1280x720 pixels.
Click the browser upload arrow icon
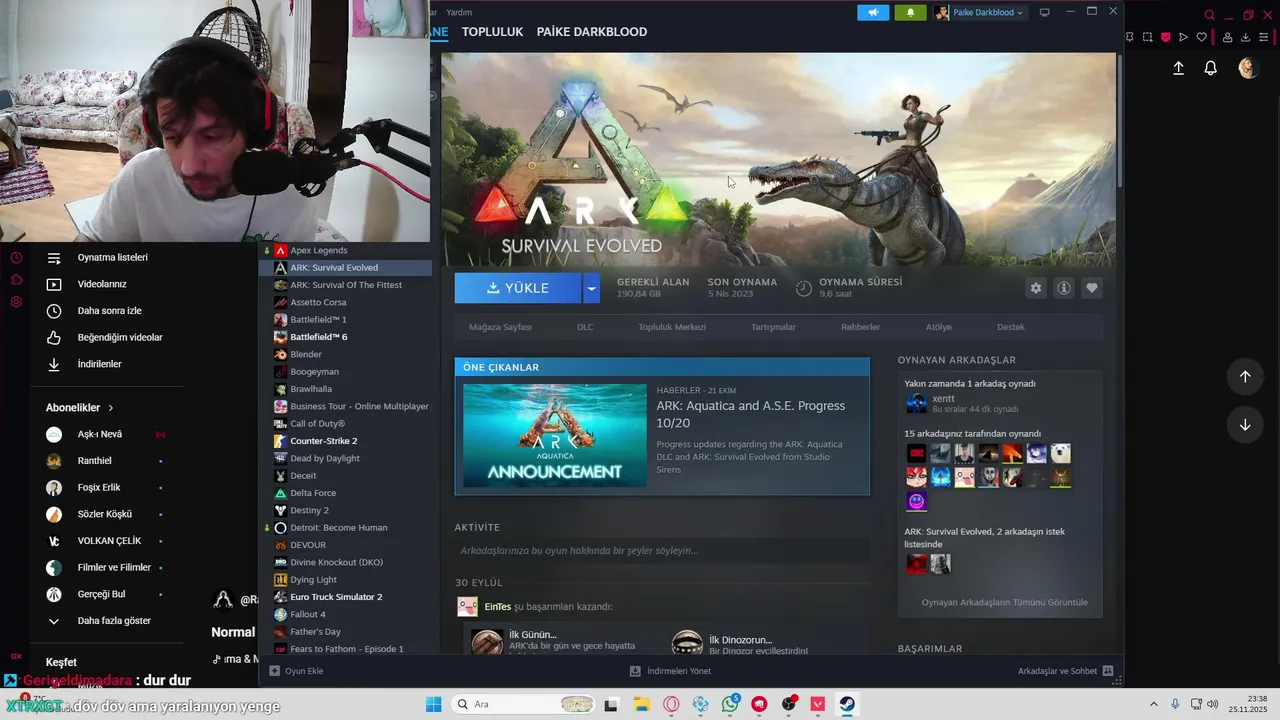tap(1178, 68)
